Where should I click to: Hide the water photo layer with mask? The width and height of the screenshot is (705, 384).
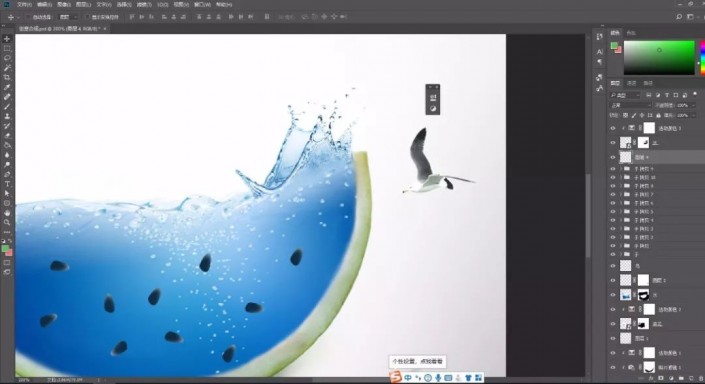pyautogui.click(x=613, y=295)
